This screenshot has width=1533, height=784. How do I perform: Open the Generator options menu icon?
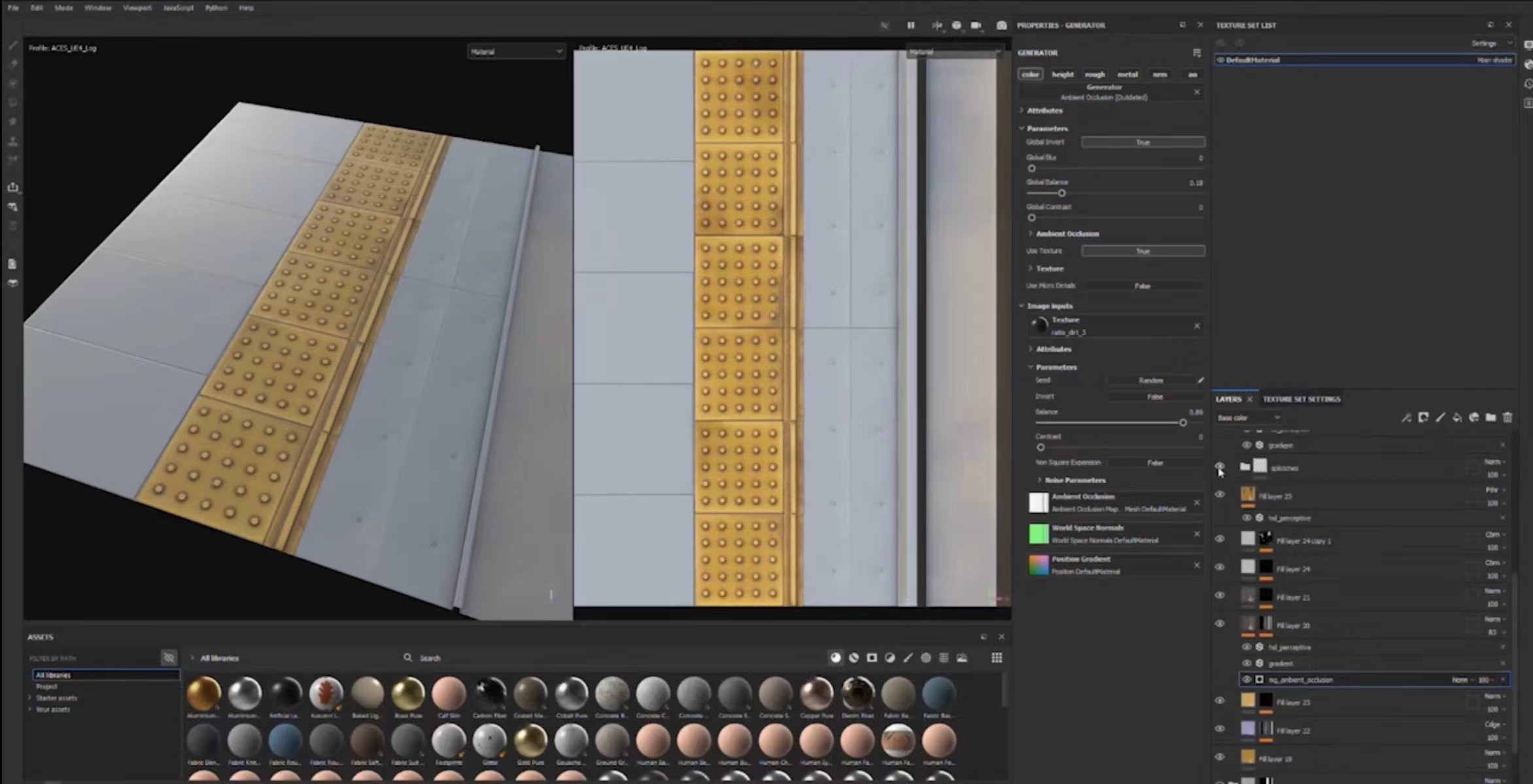pyautogui.click(x=1197, y=53)
